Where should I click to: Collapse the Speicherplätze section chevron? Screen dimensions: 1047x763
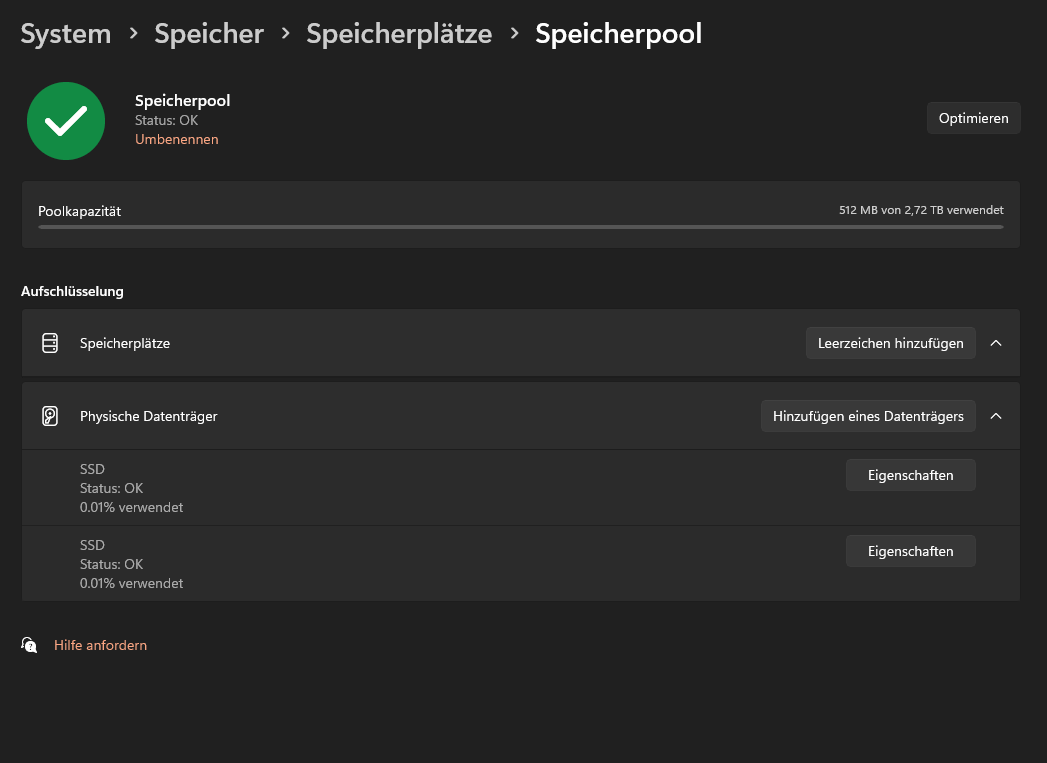tap(996, 343)
